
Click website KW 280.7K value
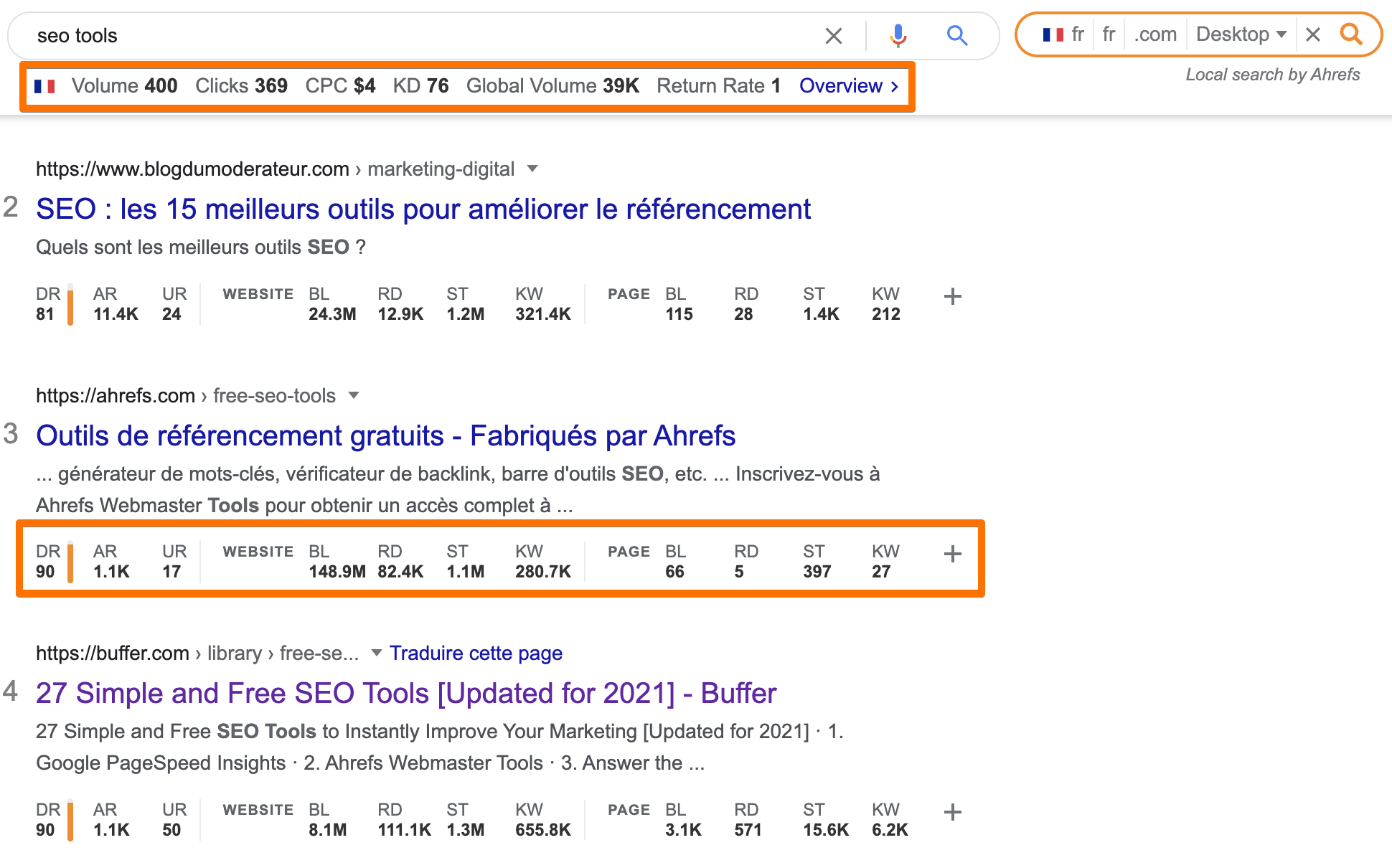[x=543, y=572]
